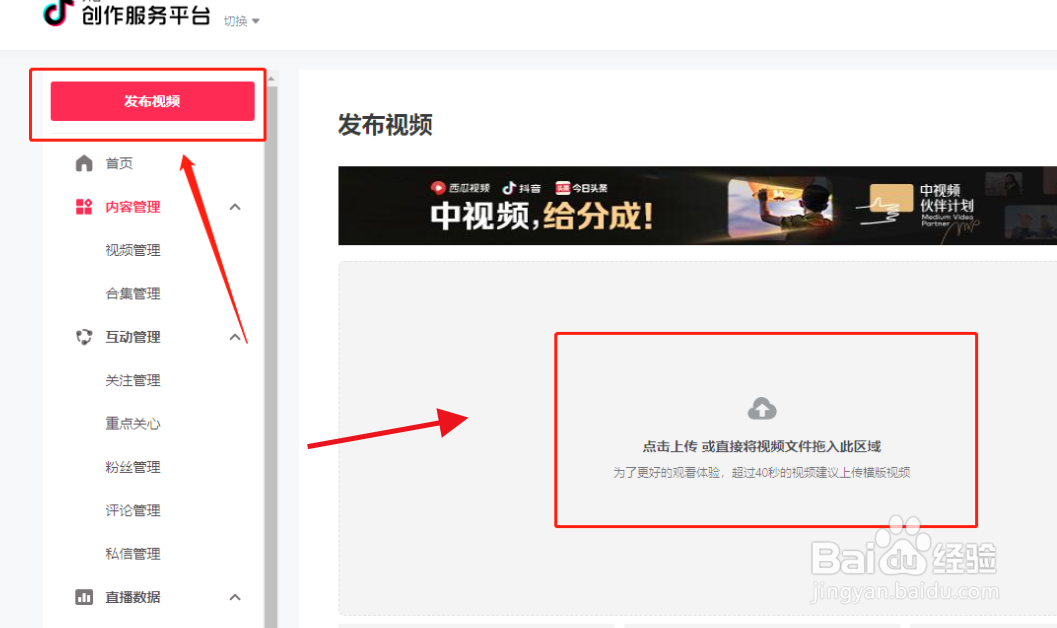Open the 切换 account switcher dropdown

click(238, 20)
